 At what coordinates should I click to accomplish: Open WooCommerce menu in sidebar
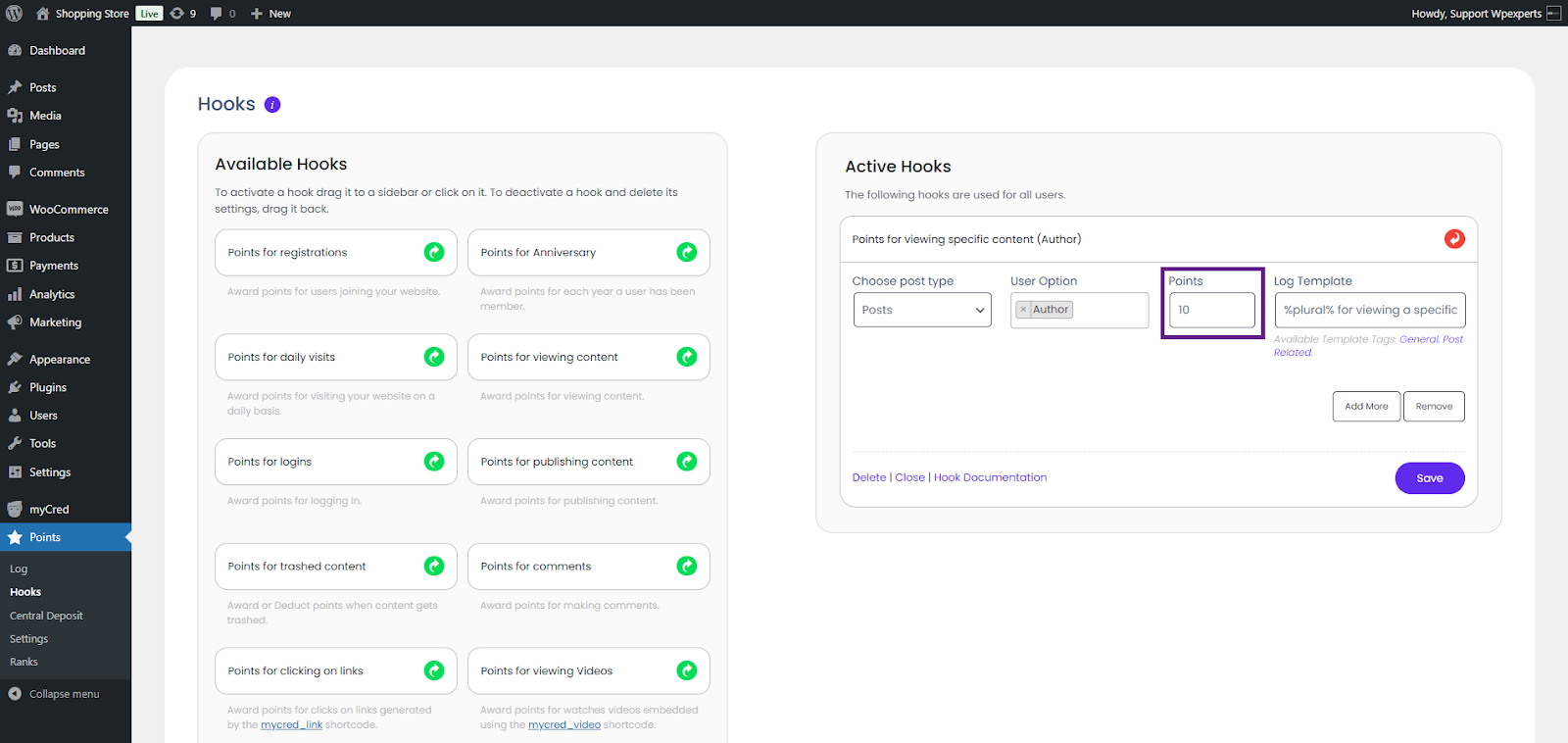point(69,210)
